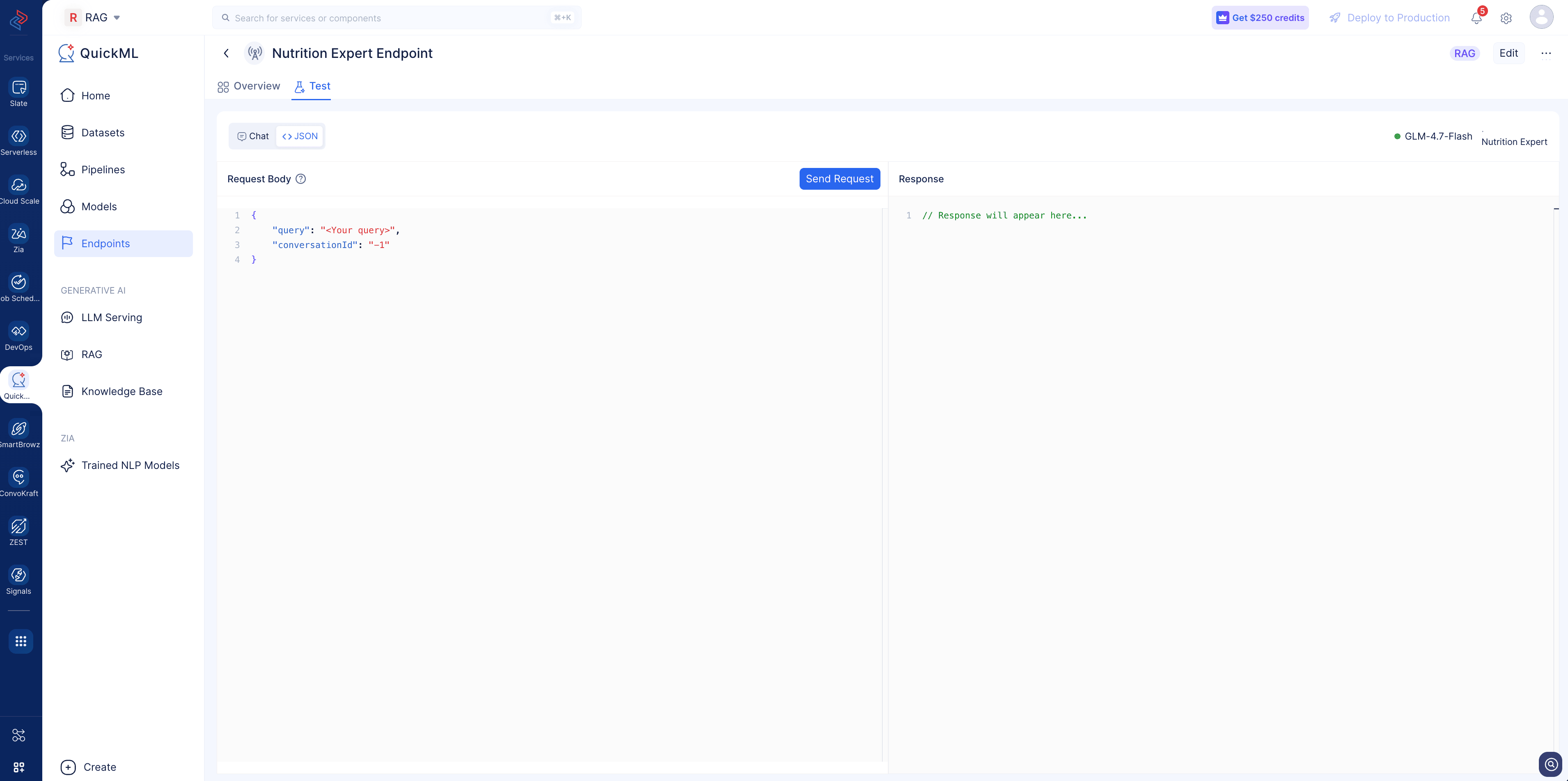The image size is (1568, 781).
Task: Open LLM Serving in the sidebar
Action: (124, 318)
